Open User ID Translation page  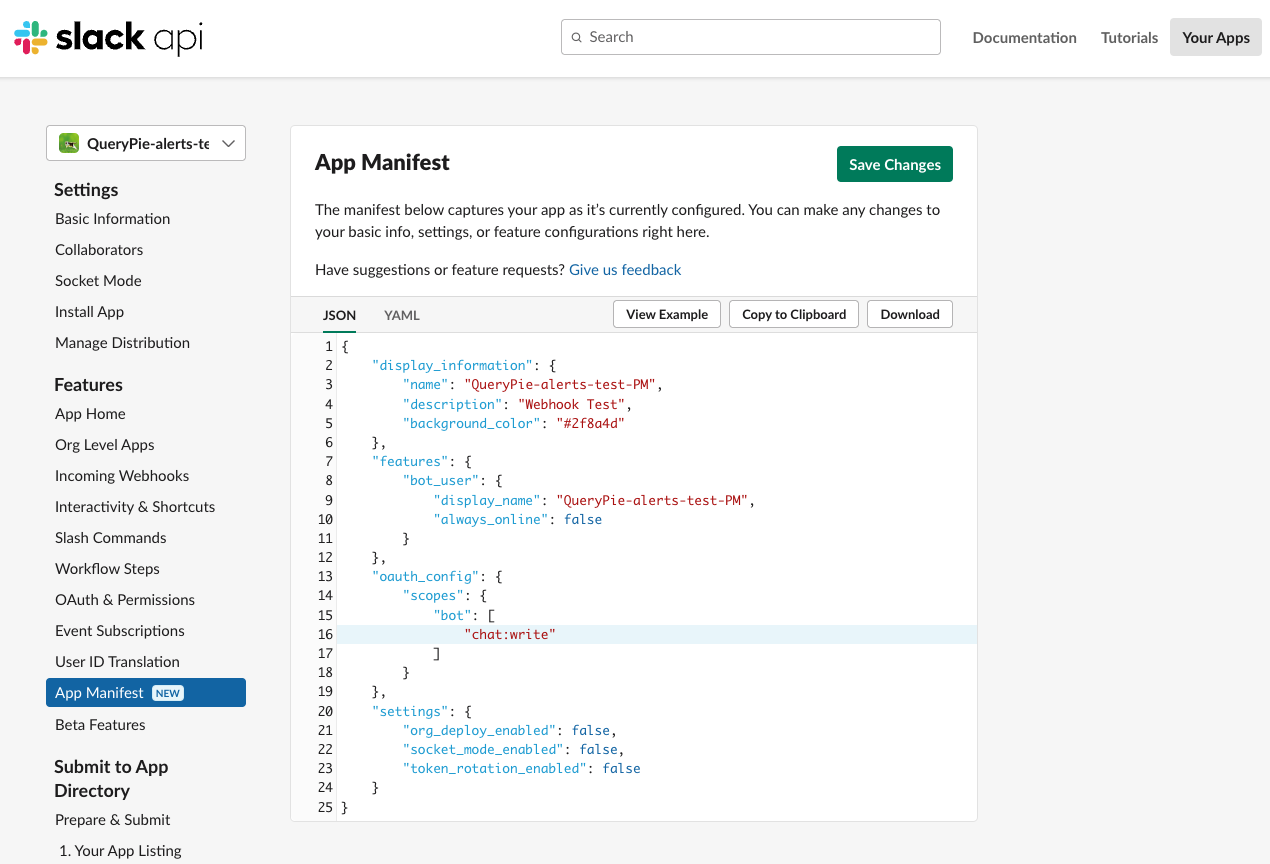tap(117, 662)
